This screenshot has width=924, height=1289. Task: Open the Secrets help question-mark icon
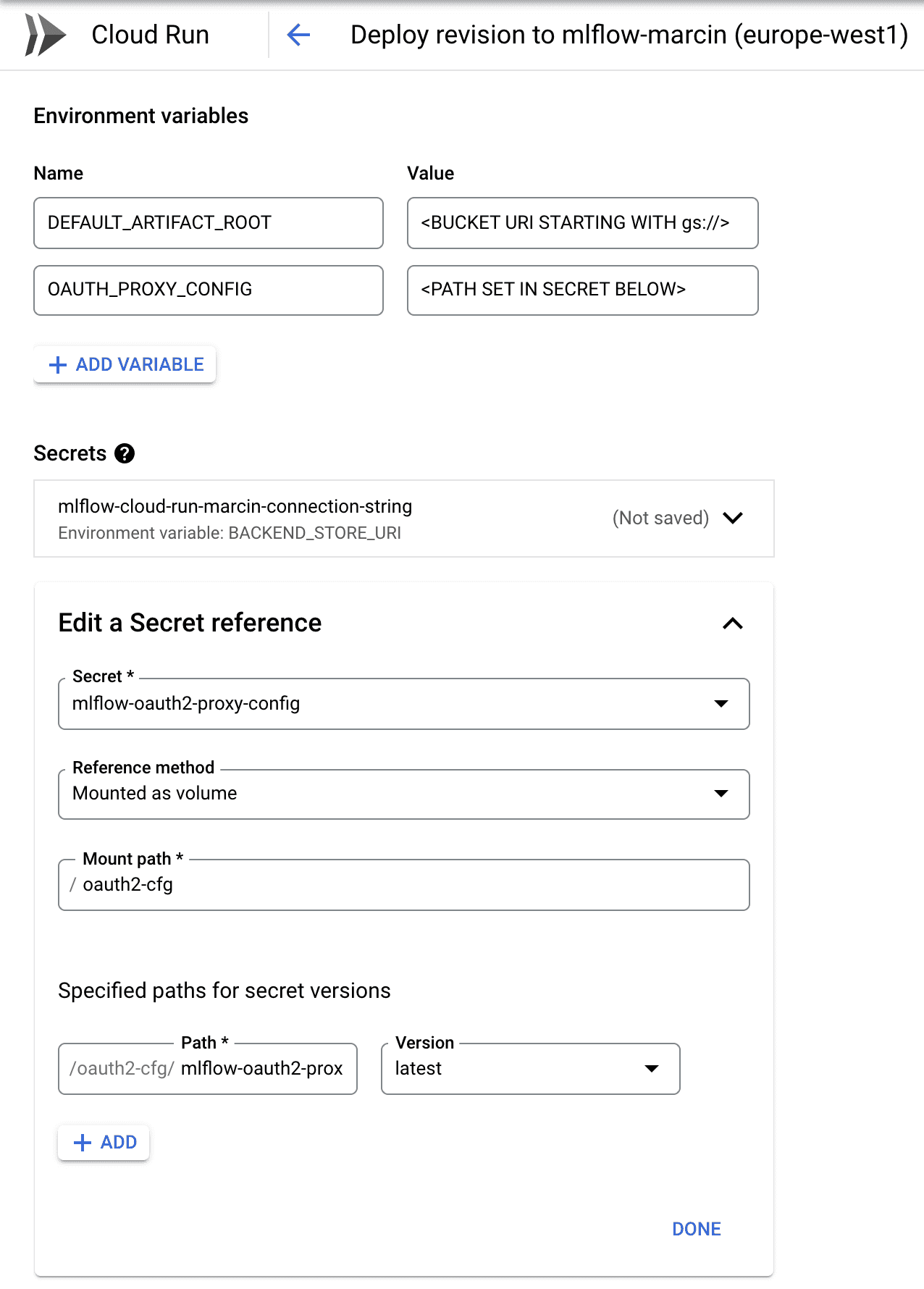click(125, 453)
